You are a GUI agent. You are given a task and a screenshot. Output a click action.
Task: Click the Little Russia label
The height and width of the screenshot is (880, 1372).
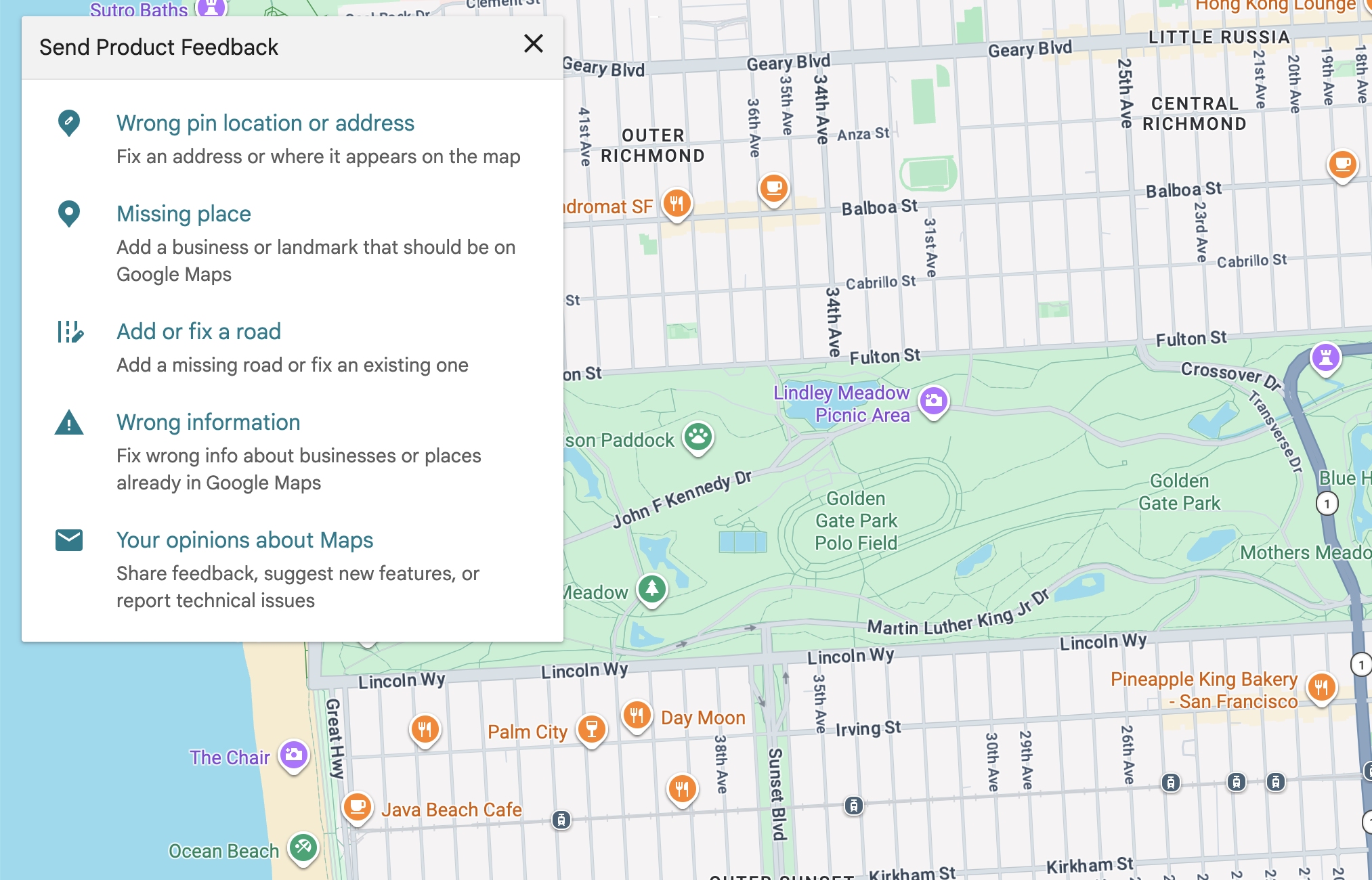point(1220,37)
